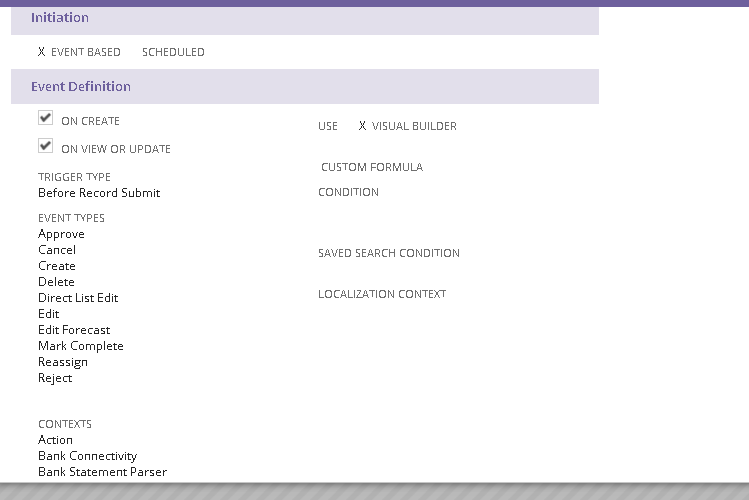Select Bank Connectivity context
749x500 pixels.
click(87, 456)
